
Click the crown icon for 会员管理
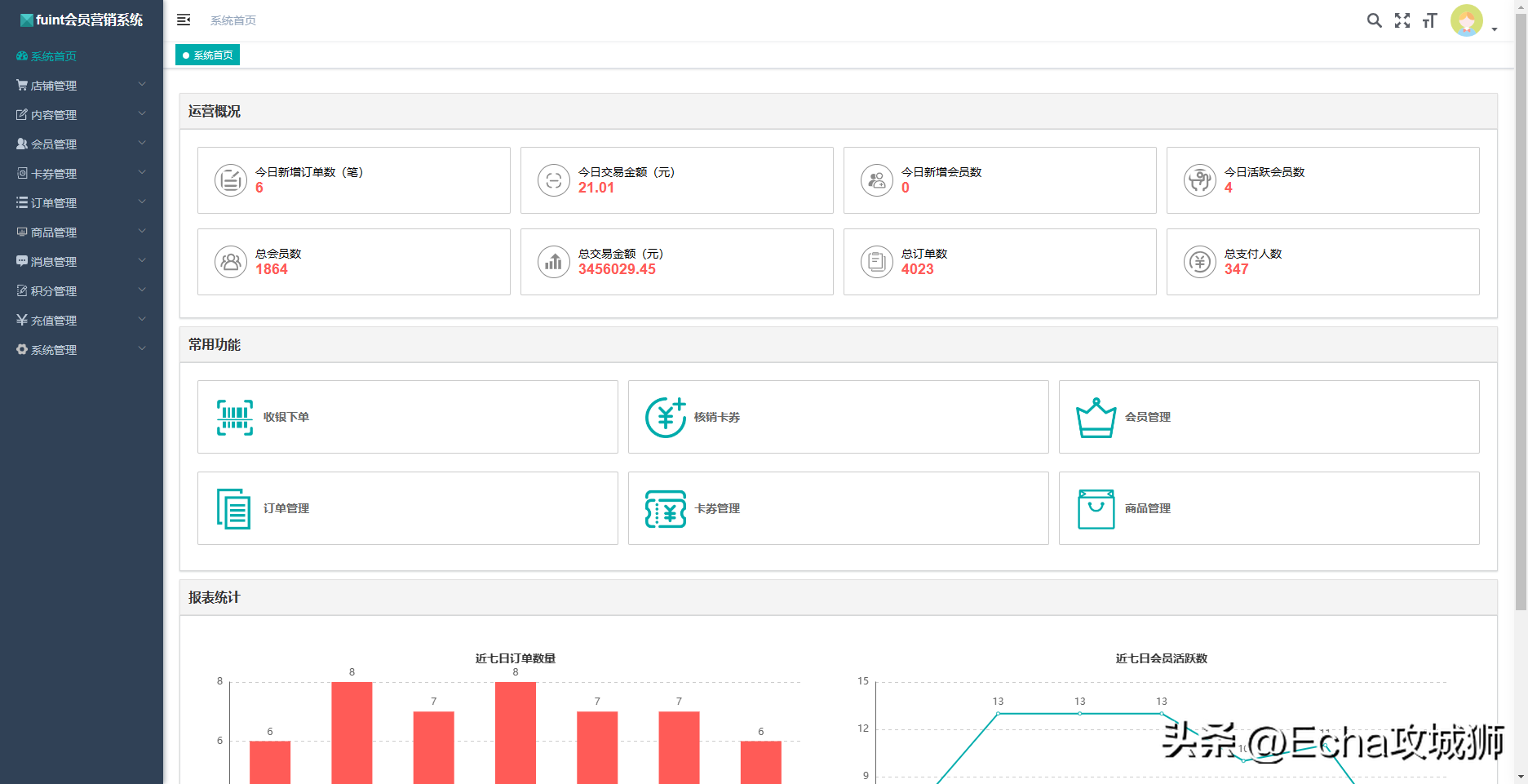click(1096, 418)
